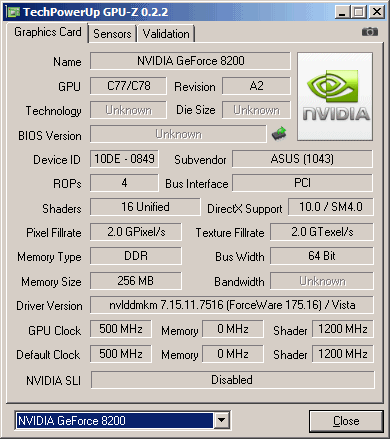390x439 pixels.
Task: Click the Default Clock 500 MHz field
Action: [x=121, y=354]
